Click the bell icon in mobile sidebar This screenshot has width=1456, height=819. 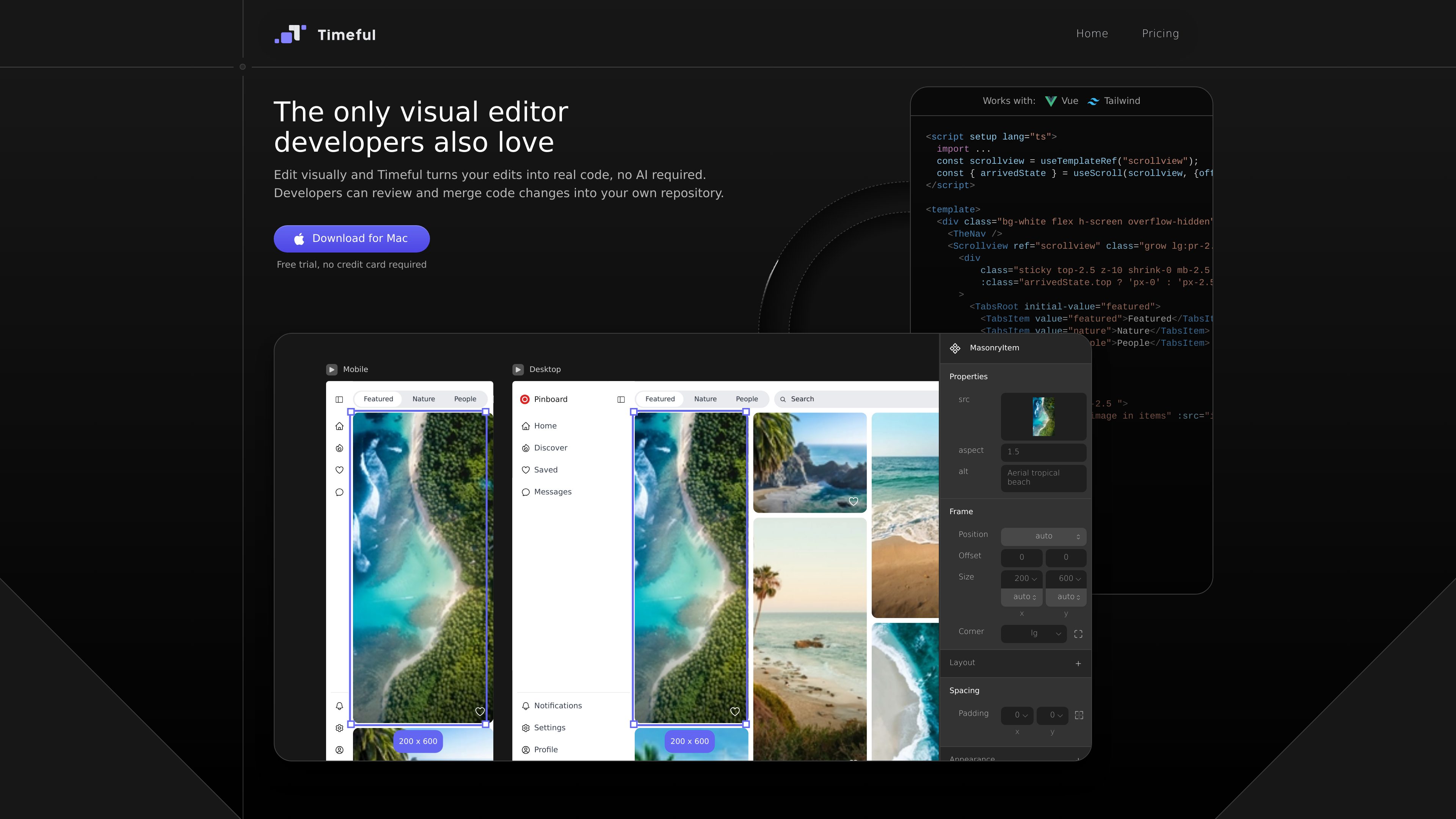pyautogui.click(x=339, y=706)
